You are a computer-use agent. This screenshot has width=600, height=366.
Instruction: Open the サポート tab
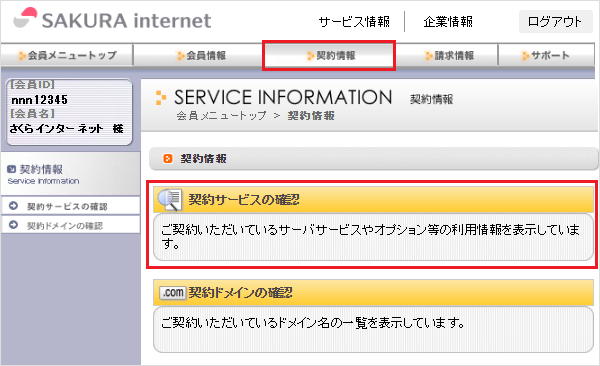(546, 55)
